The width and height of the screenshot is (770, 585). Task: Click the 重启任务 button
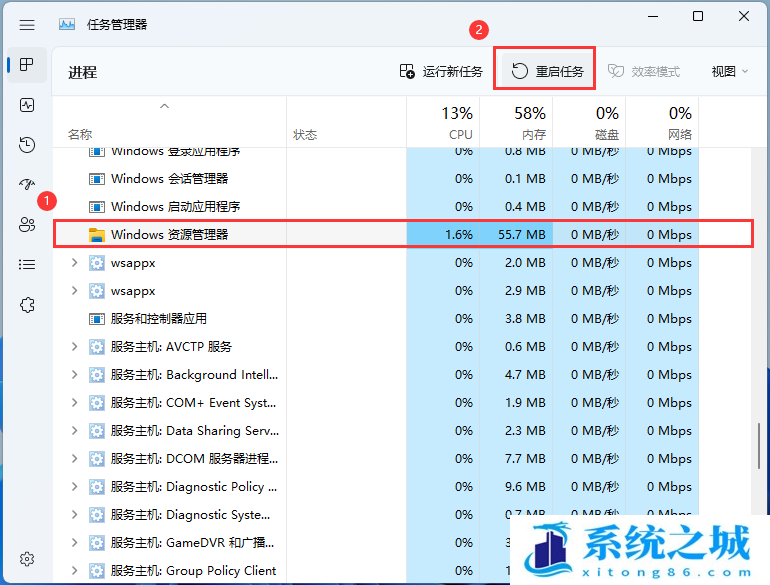(546, 72)
